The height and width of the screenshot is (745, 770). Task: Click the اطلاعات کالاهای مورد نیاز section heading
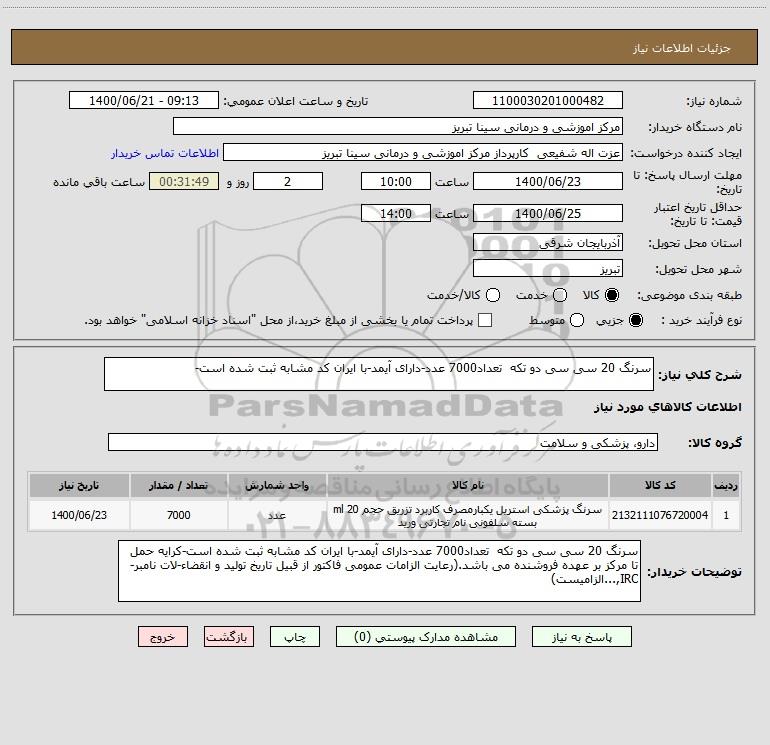[668, 407]
